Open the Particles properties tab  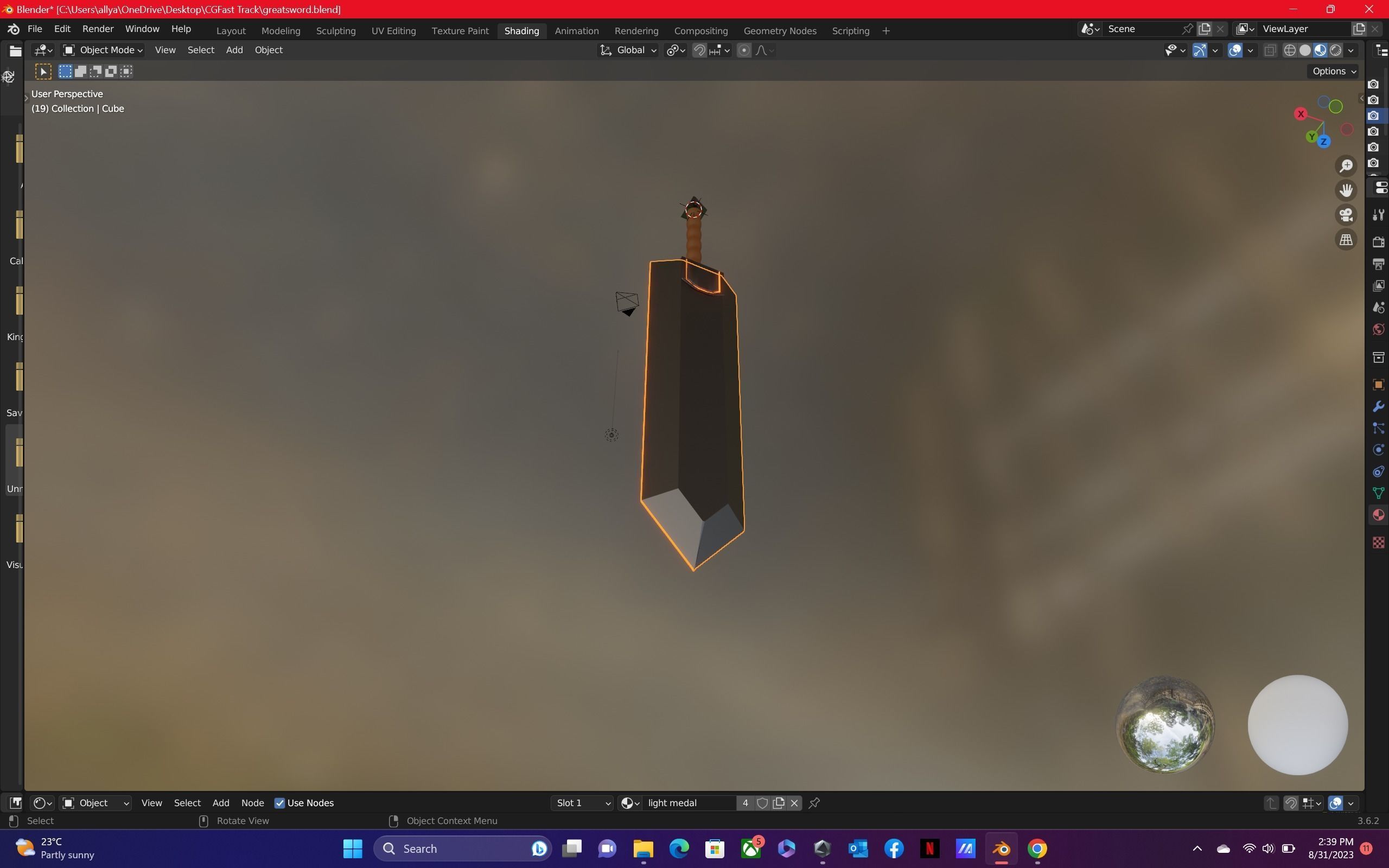[1378, 428]
